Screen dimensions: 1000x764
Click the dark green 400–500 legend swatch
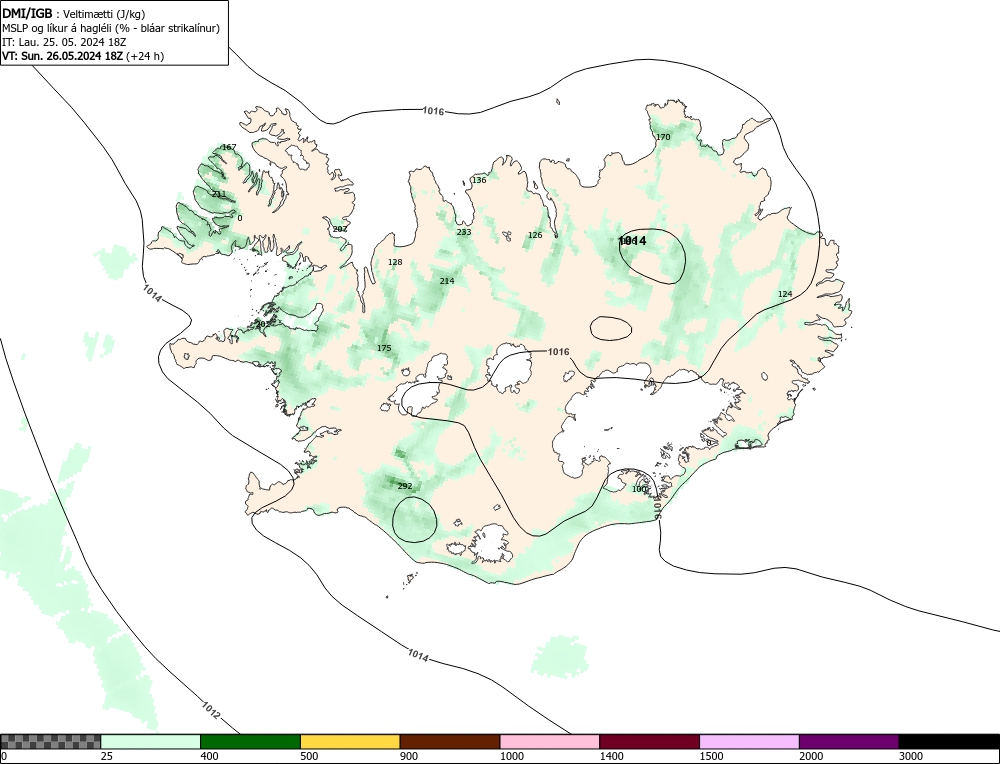(x=250, y=741)
